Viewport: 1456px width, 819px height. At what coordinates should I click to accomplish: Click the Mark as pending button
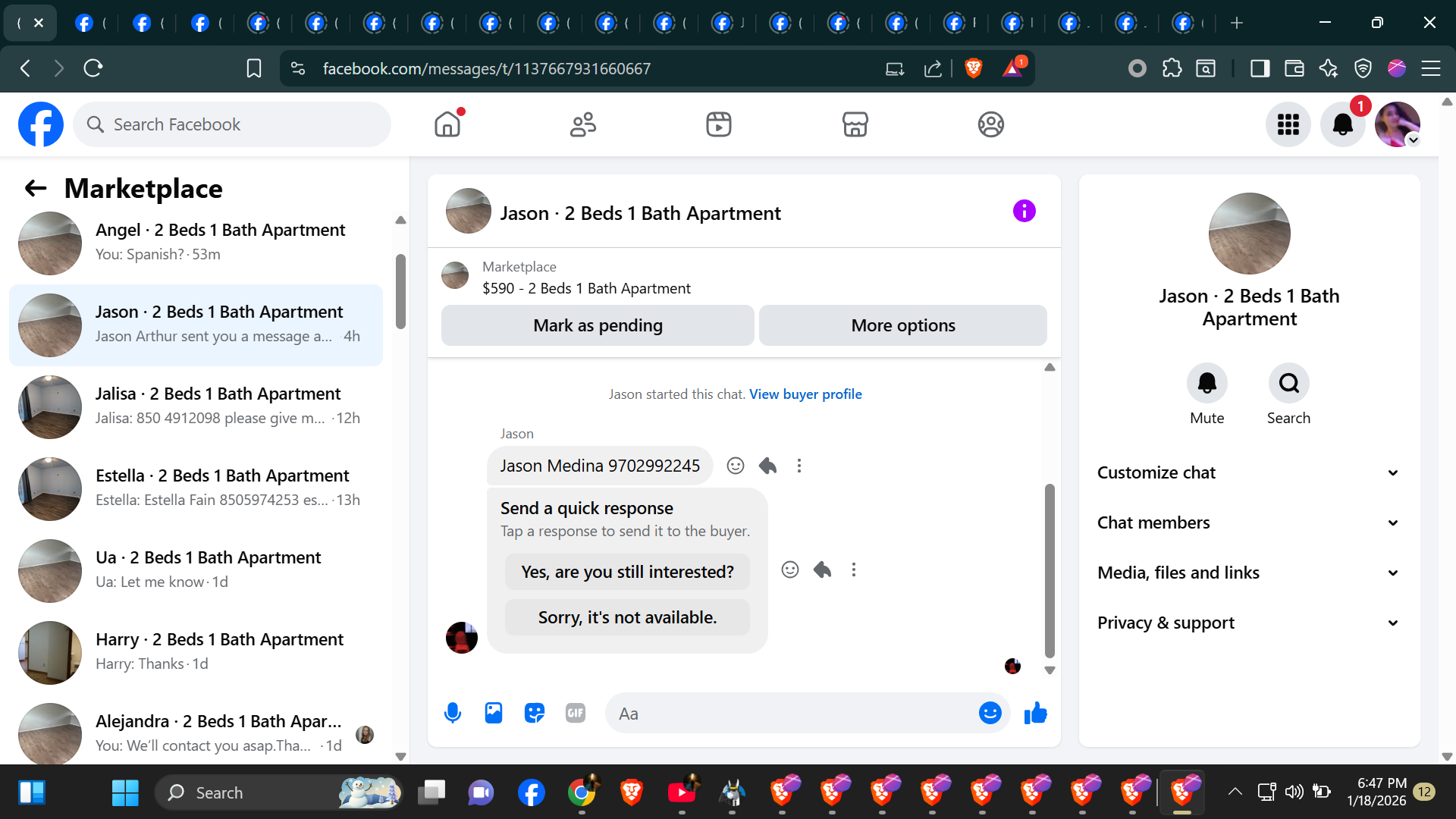coord(598,325)
